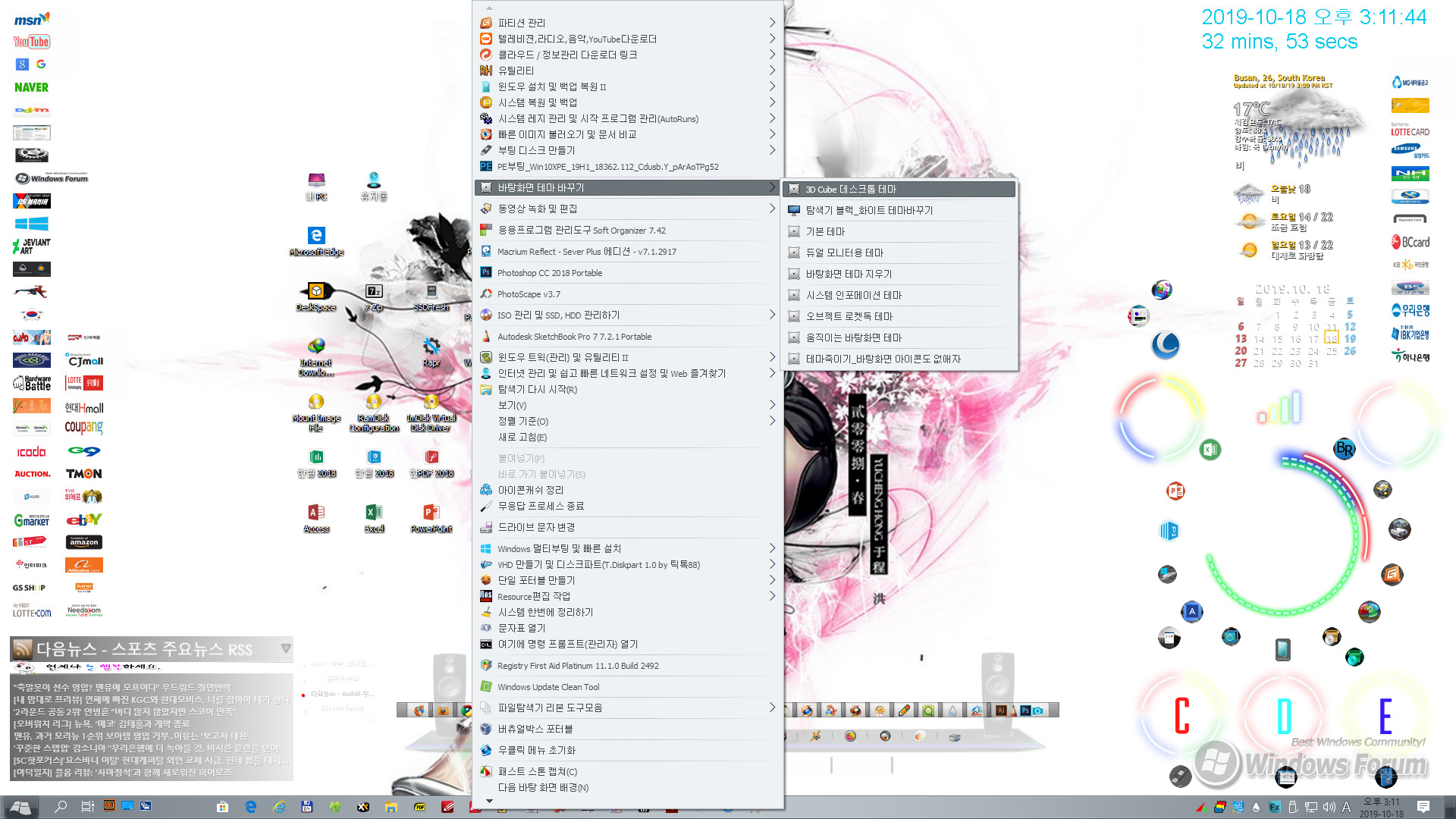Open the SSDFresh desktop shortcut
1456x819 pixels.
click(431, 297)
